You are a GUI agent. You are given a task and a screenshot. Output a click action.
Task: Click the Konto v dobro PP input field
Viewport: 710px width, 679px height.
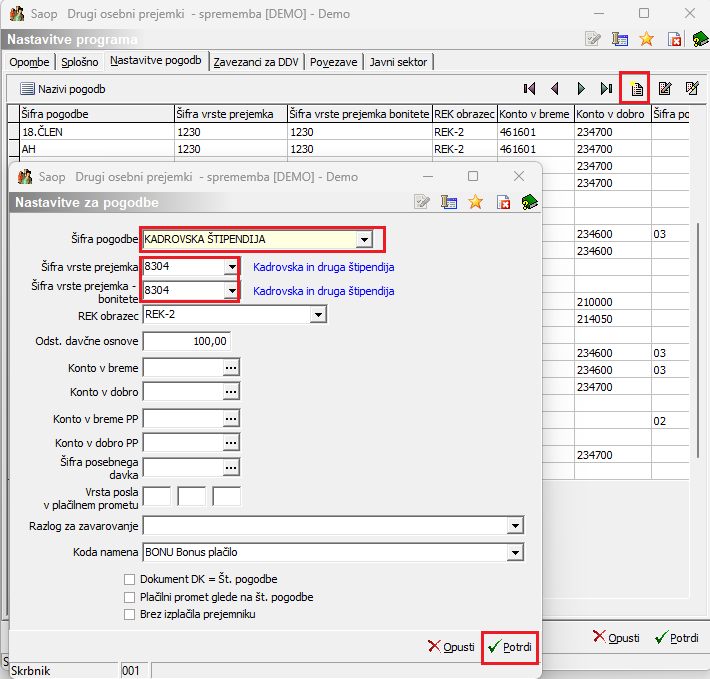[183, 443]
